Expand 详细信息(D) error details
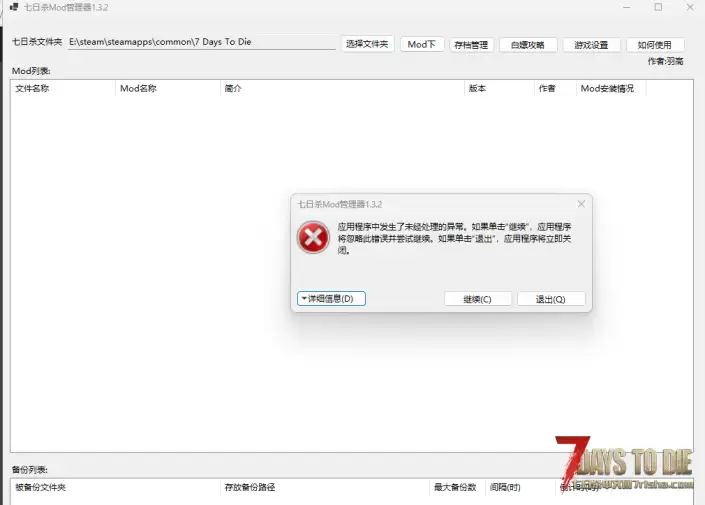705x505 pixels. coord(332,299)
